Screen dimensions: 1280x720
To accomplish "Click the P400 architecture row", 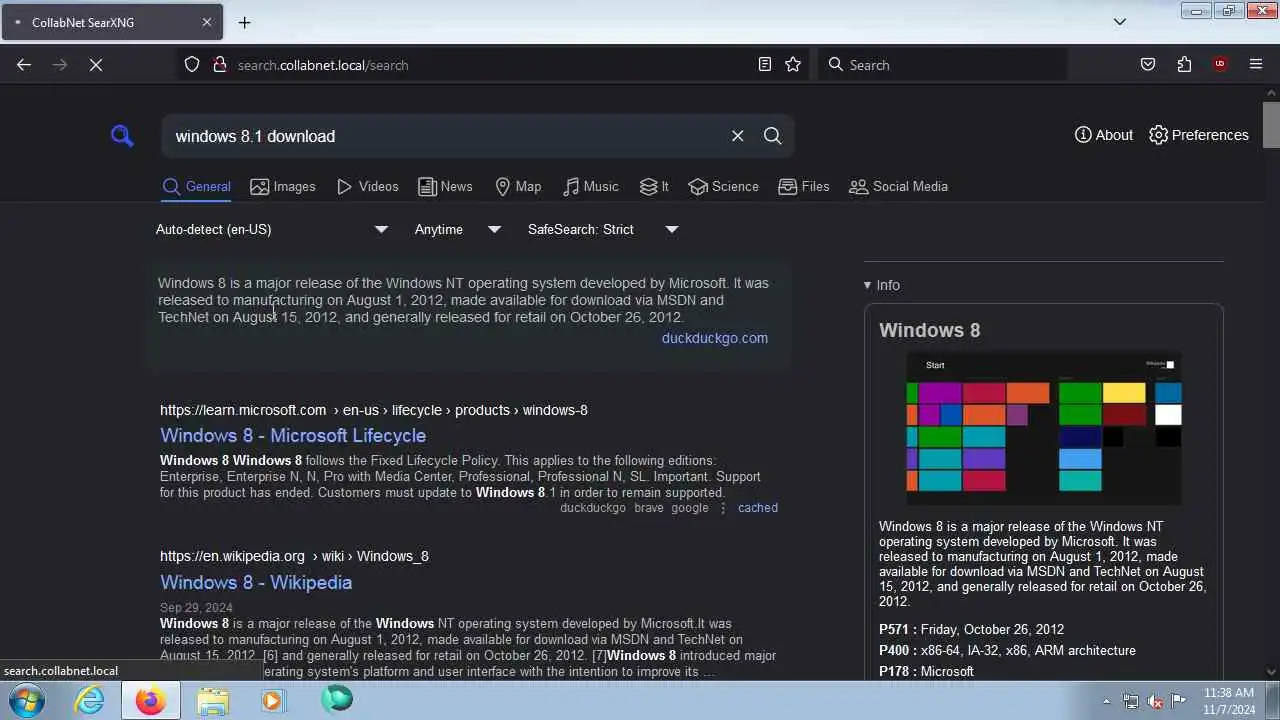I will (1007, 651).
